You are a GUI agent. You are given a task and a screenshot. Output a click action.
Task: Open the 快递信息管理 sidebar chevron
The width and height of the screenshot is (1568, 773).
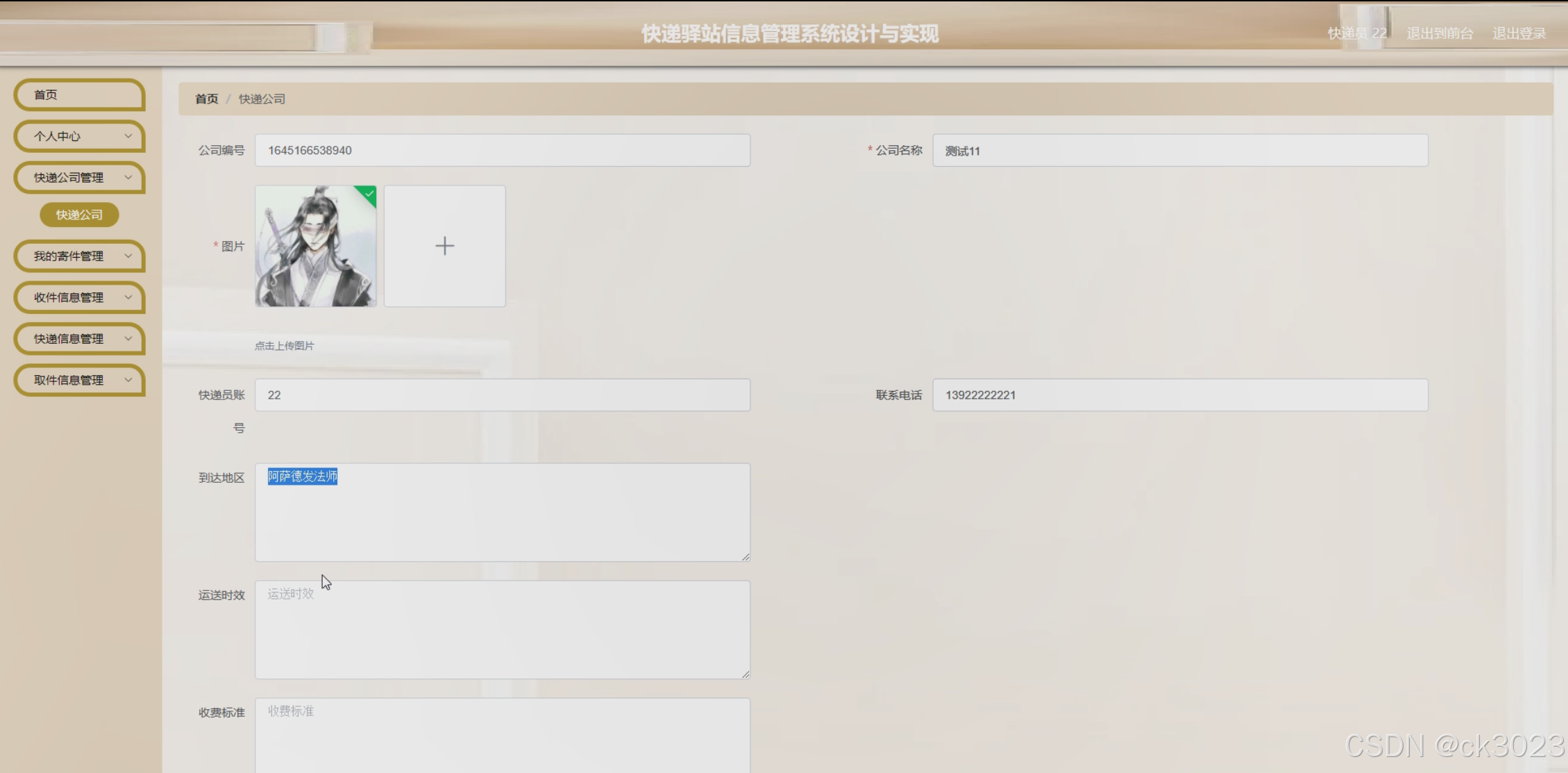(128, 339)
